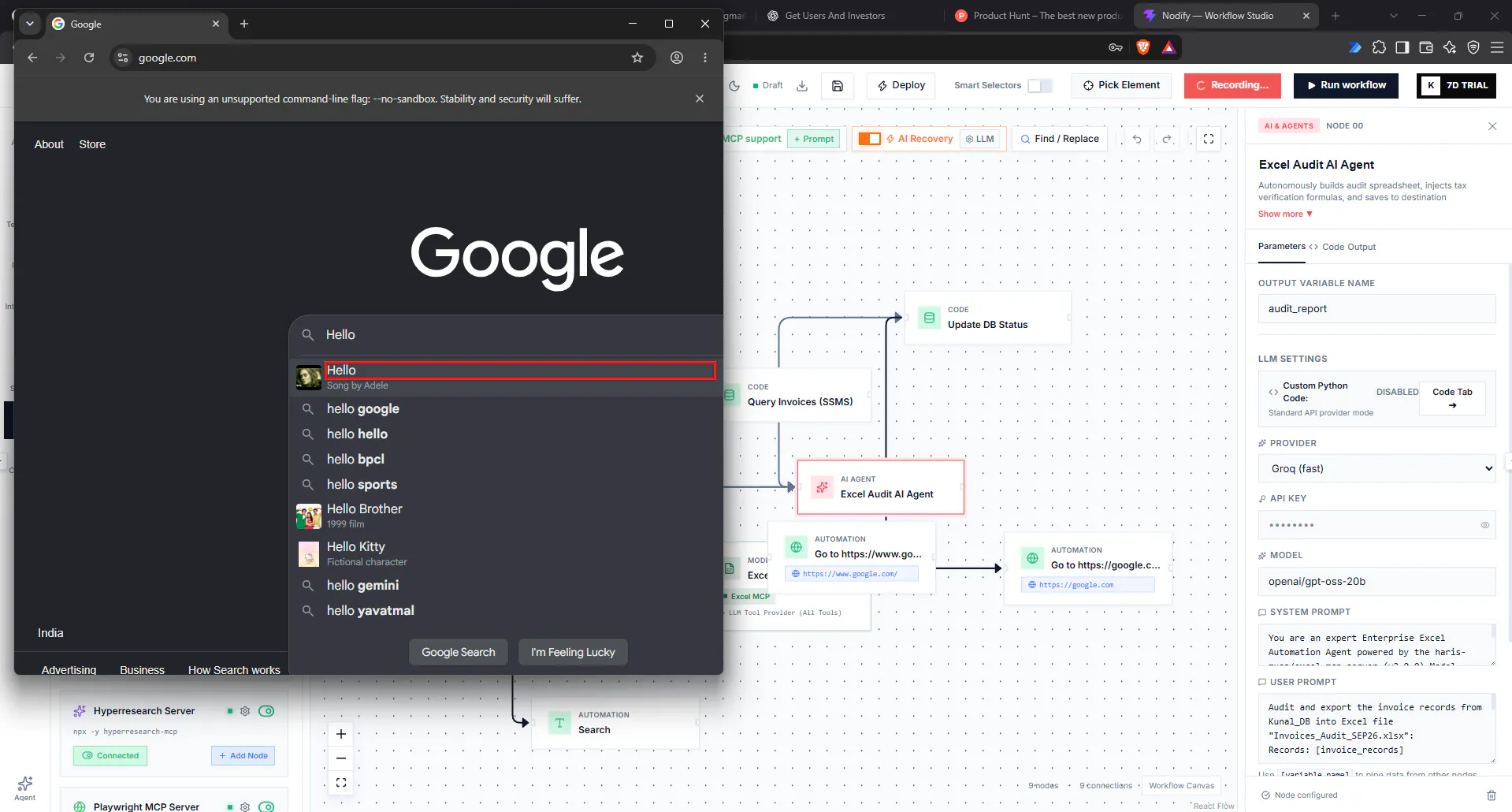
Task: Expand description with Show more
Action: click(x=1285, y=214)
